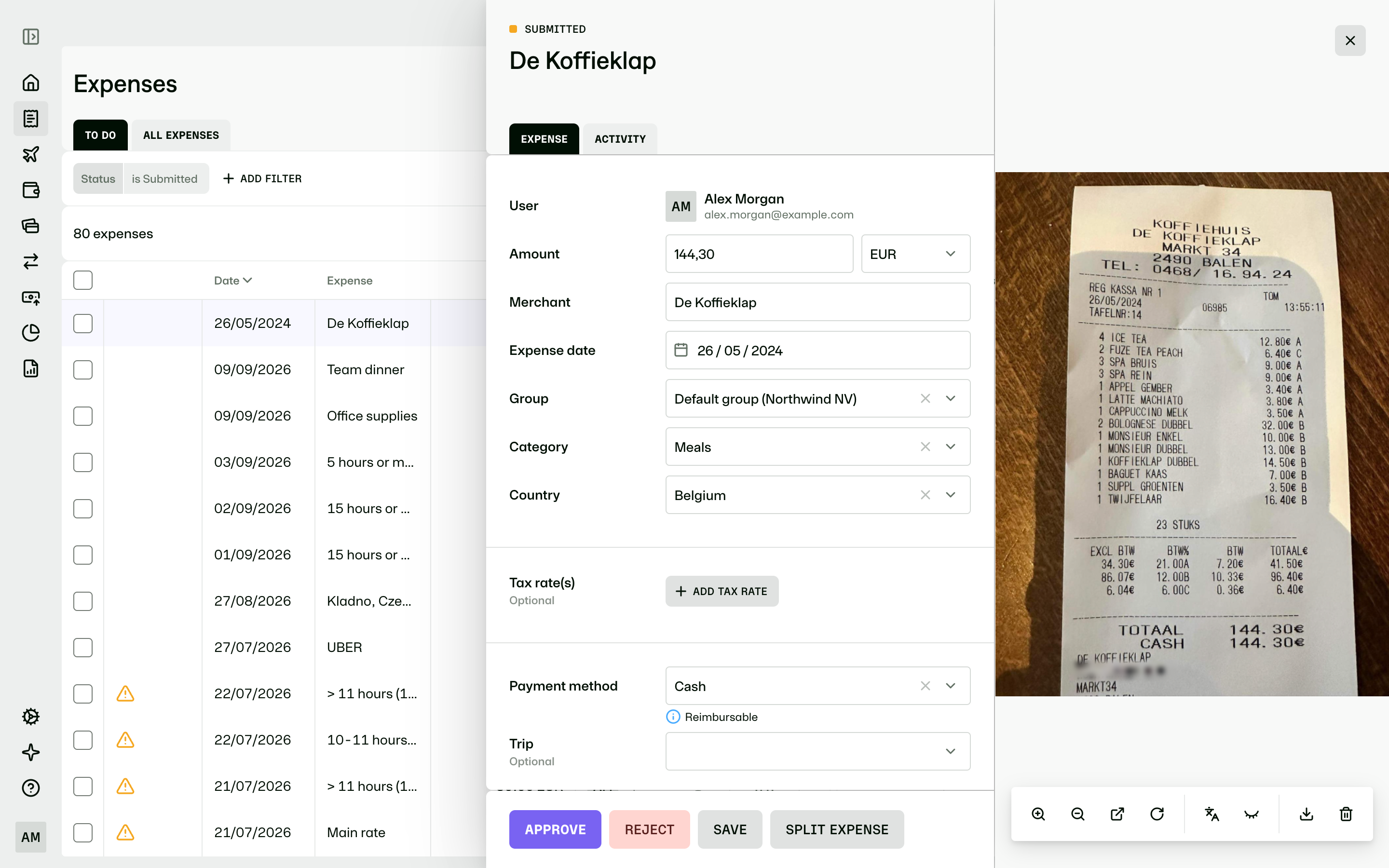Open the travel airplane sidebar icon

point(31,154)
